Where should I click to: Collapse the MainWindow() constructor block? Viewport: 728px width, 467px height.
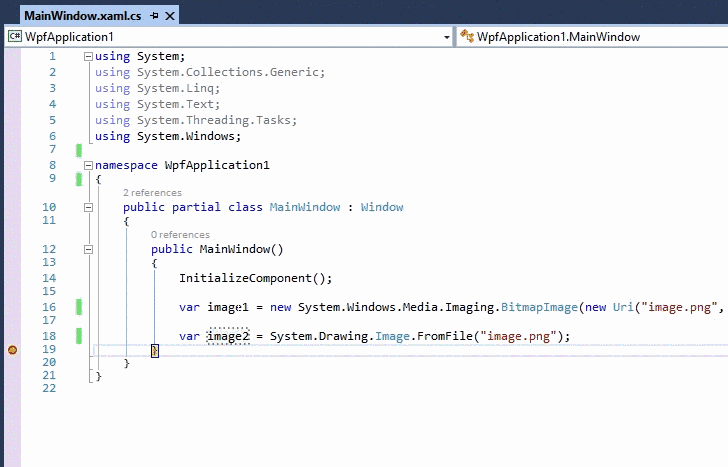(x=88, y=250)
